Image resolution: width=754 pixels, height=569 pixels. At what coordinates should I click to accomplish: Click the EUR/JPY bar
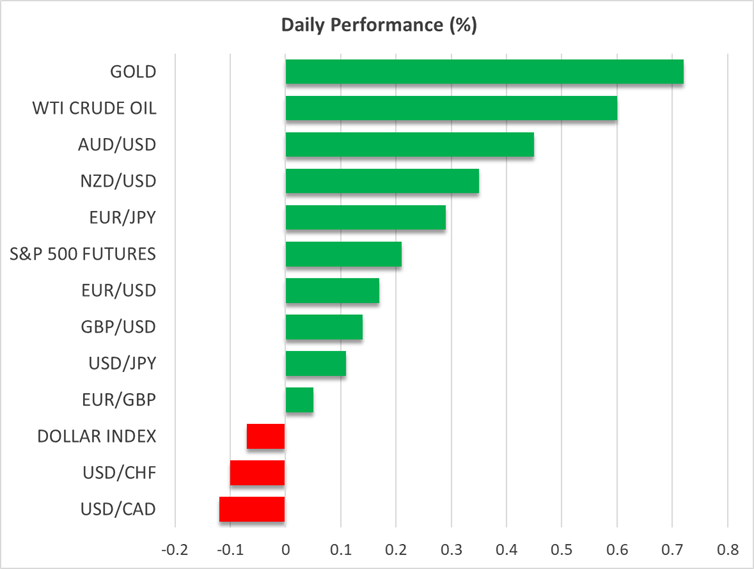click(365, 218)
